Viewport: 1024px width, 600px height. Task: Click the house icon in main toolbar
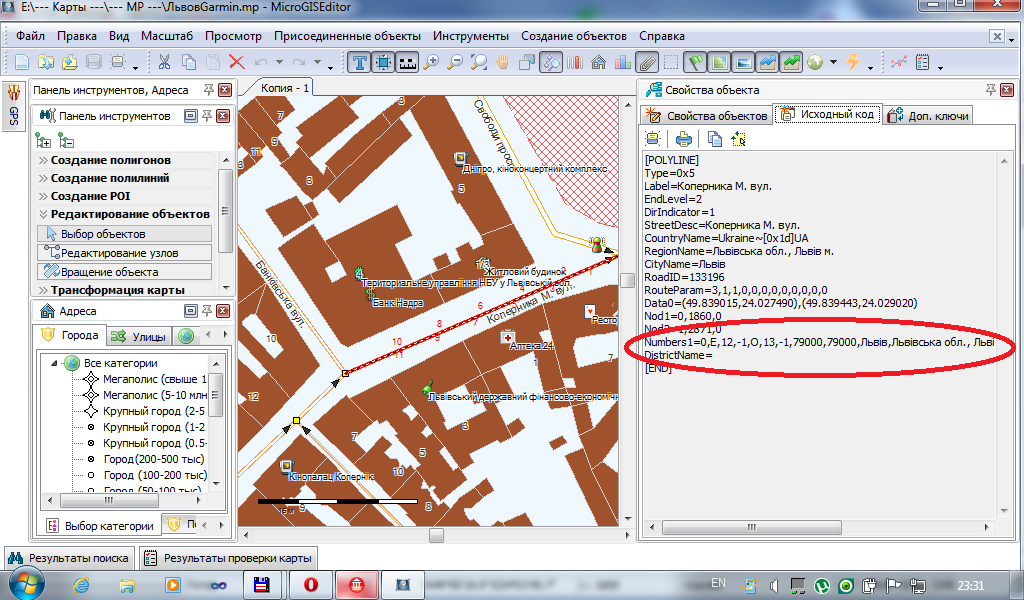coord(599,62)
